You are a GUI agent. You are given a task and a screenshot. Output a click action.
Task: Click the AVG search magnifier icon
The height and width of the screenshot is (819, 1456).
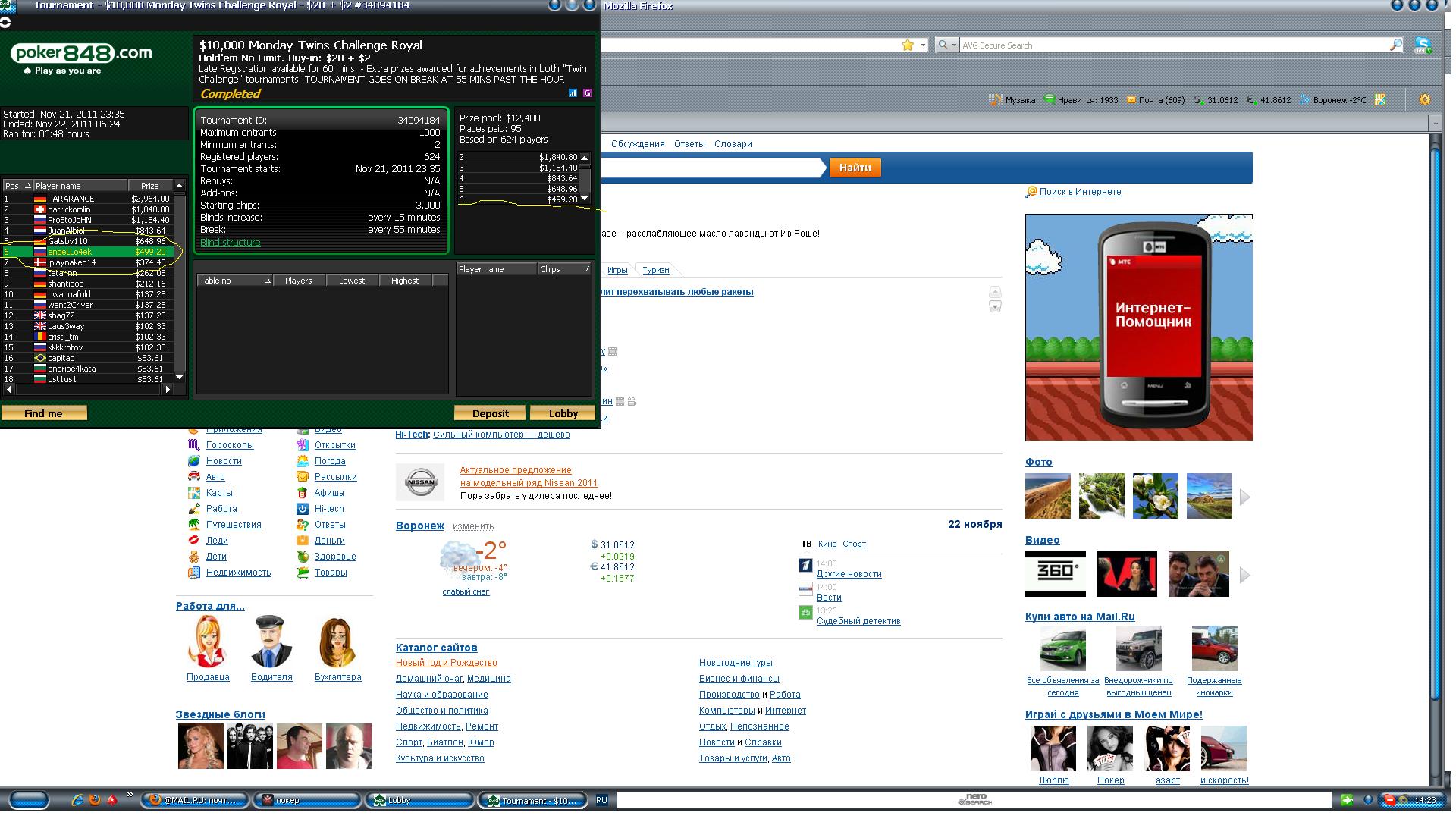pos(1395,45)
